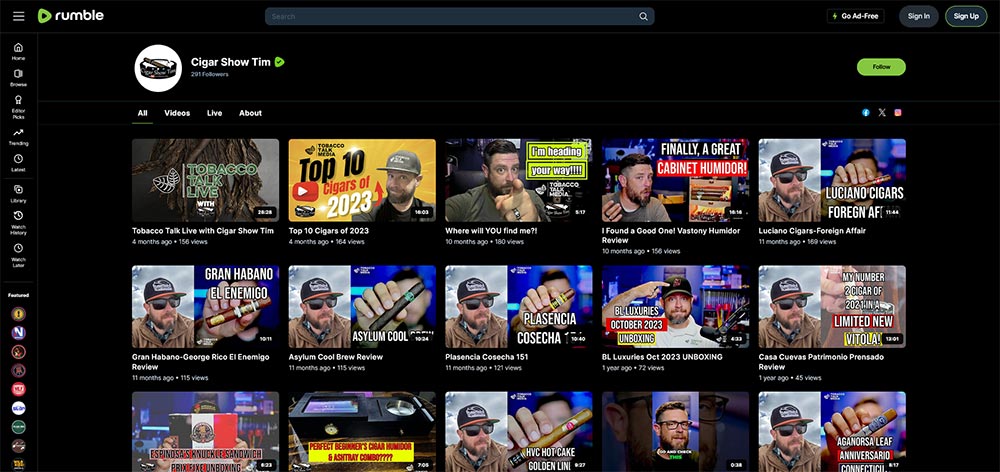1000x472 pixels.
Task: Open Editor Picks in the sidebar
Action: point(18,107)
